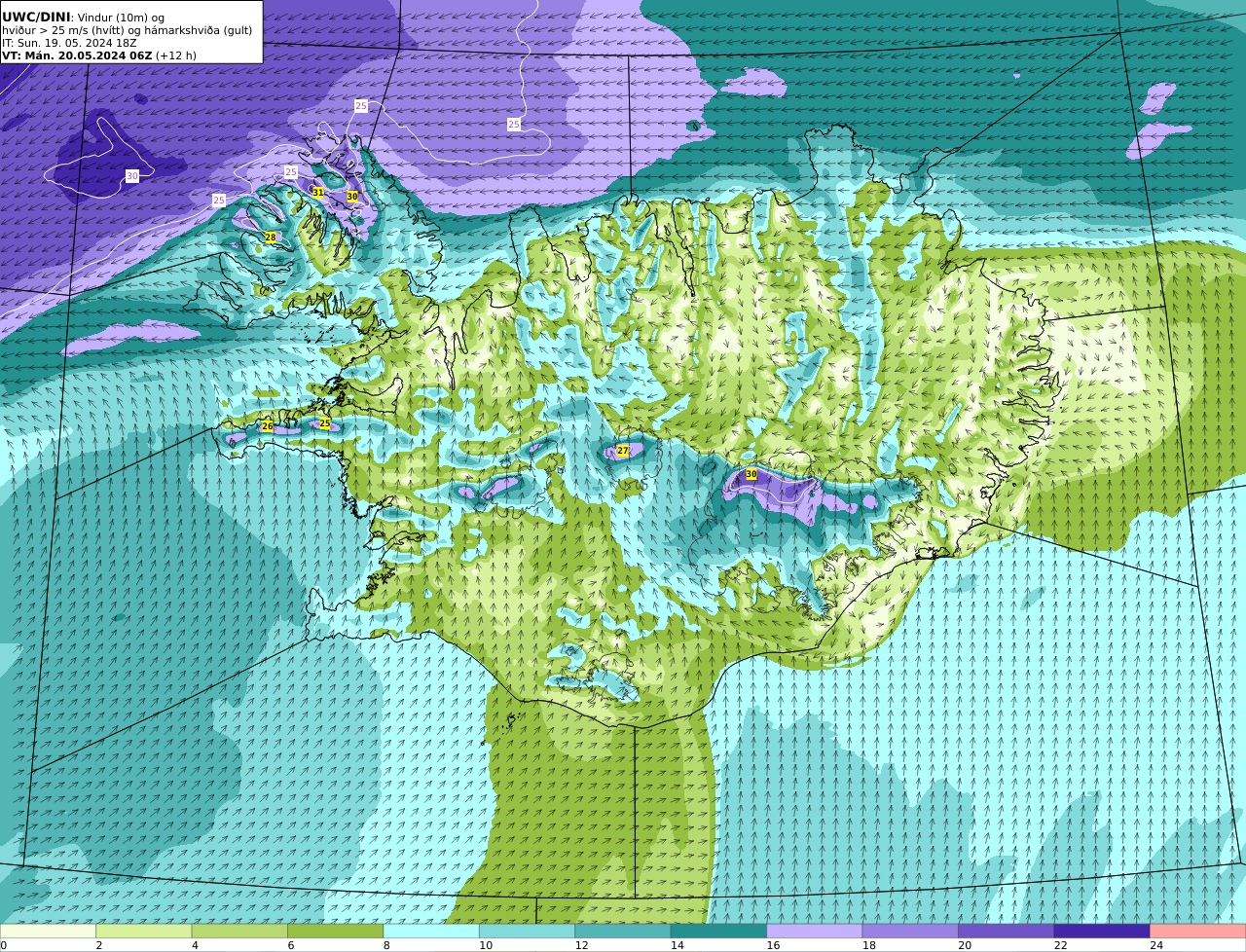Select the yellow 25 gust label beside the 26
The height and width of the screenshot is (952, 1246).
[325, 423]
